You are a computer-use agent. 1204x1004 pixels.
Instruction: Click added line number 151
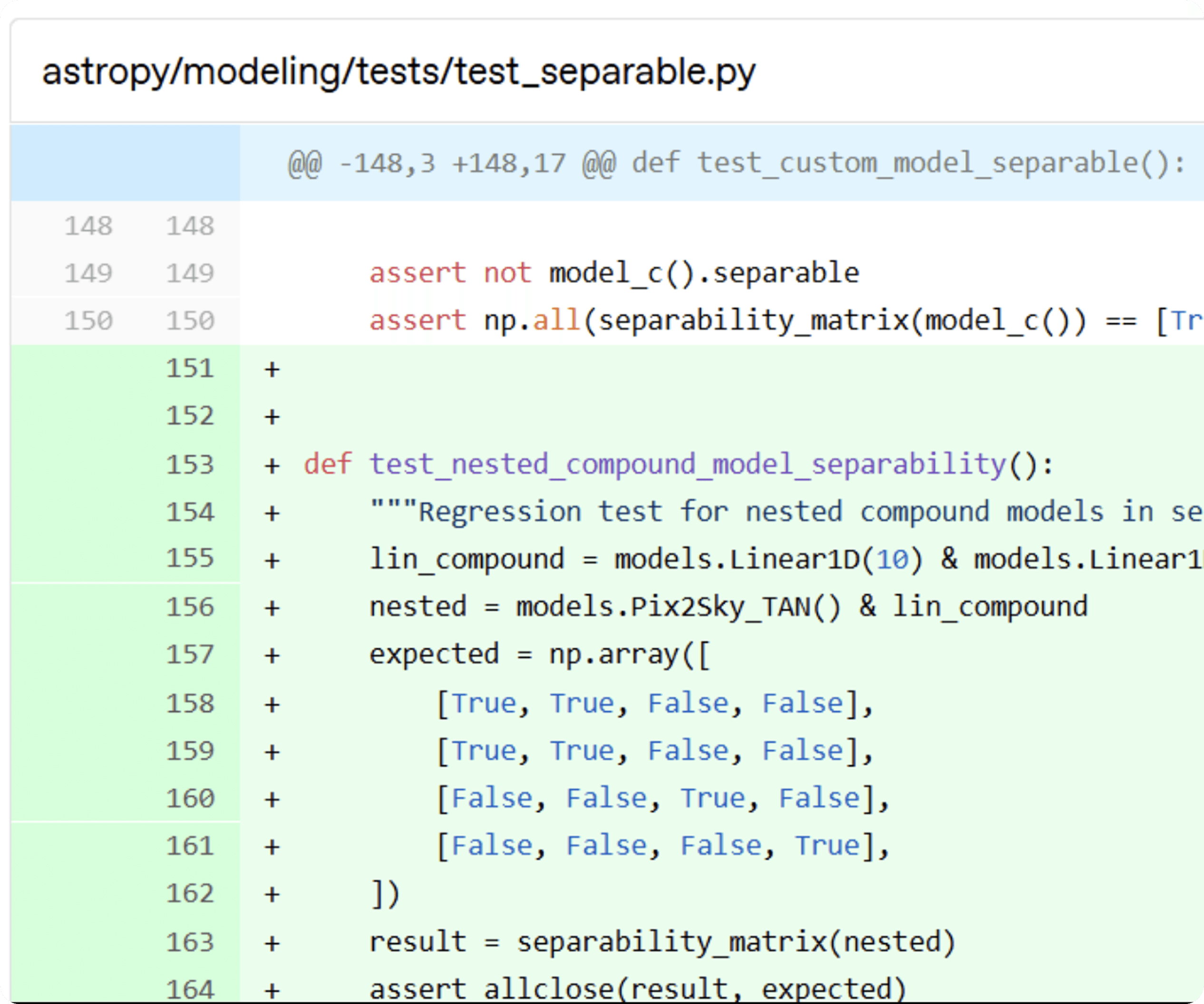click(x=190, y=368)
